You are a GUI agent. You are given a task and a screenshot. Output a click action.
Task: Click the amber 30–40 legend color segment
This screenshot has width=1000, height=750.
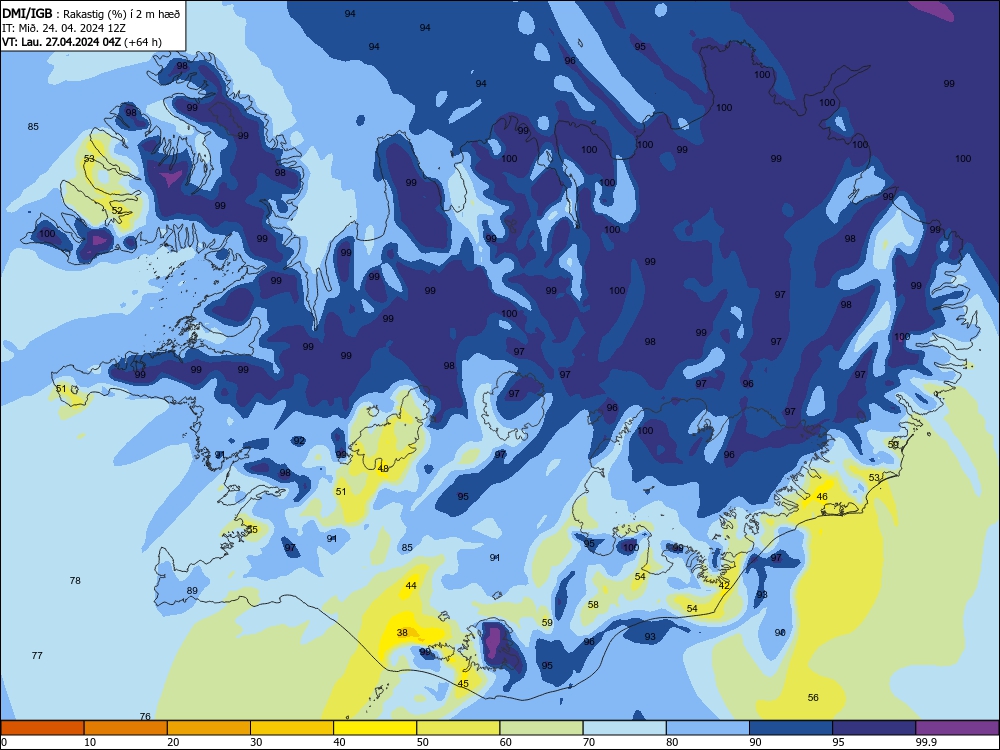292,728
